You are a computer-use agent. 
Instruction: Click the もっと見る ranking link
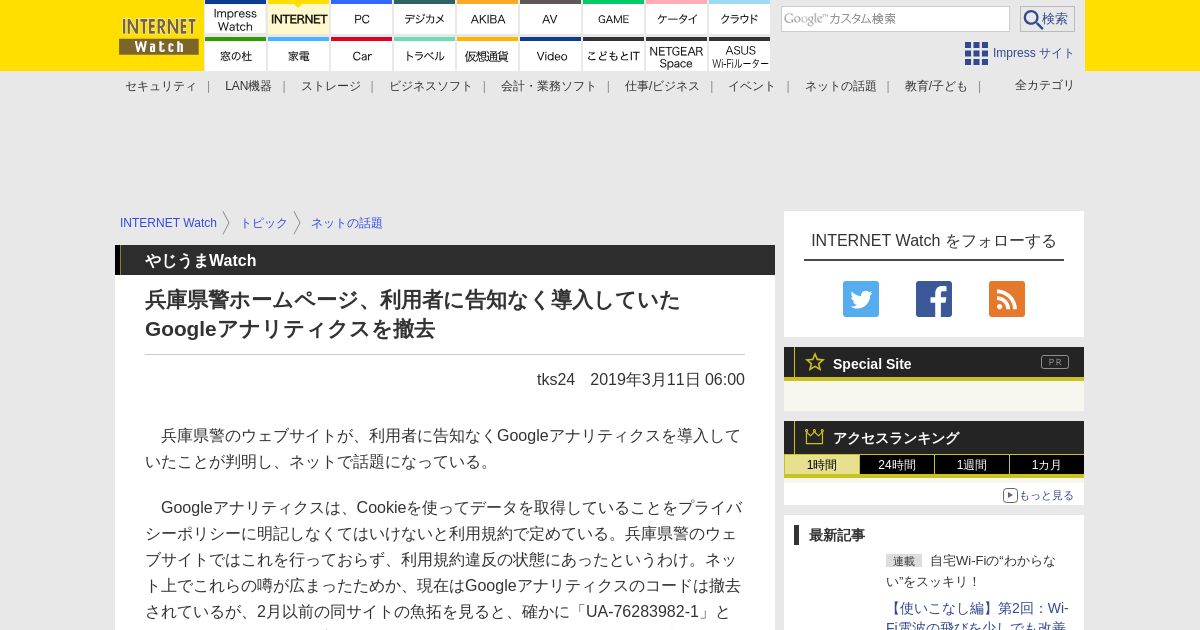1038,495
